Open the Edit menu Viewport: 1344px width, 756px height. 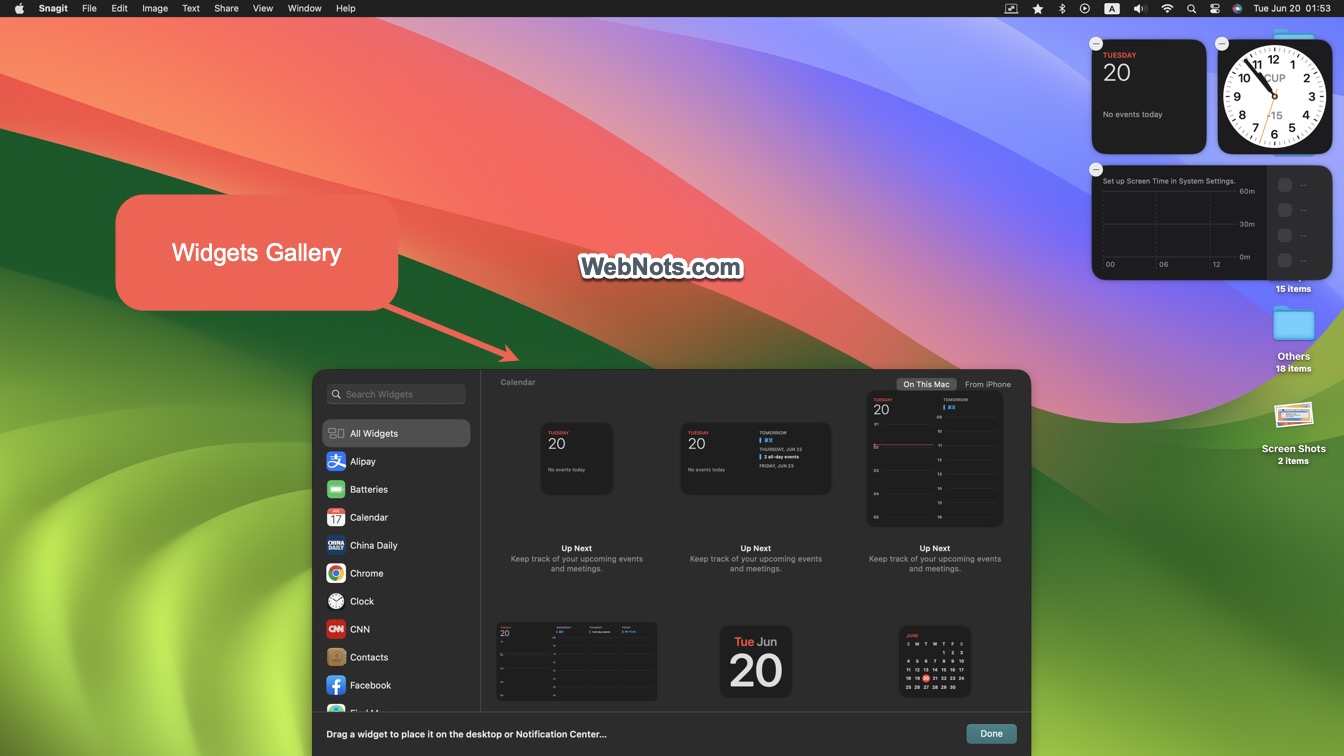click(x=119, y=8)
